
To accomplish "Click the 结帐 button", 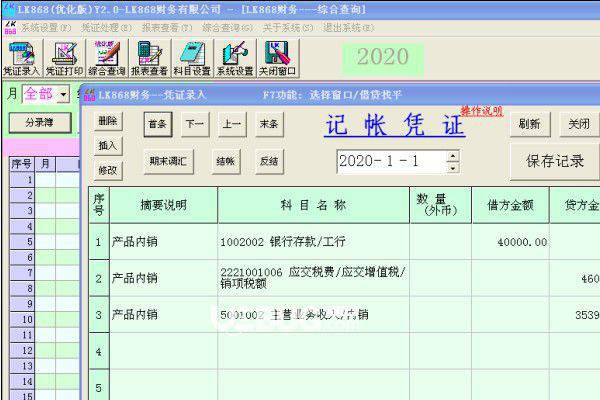I will [x=226, y=161].
